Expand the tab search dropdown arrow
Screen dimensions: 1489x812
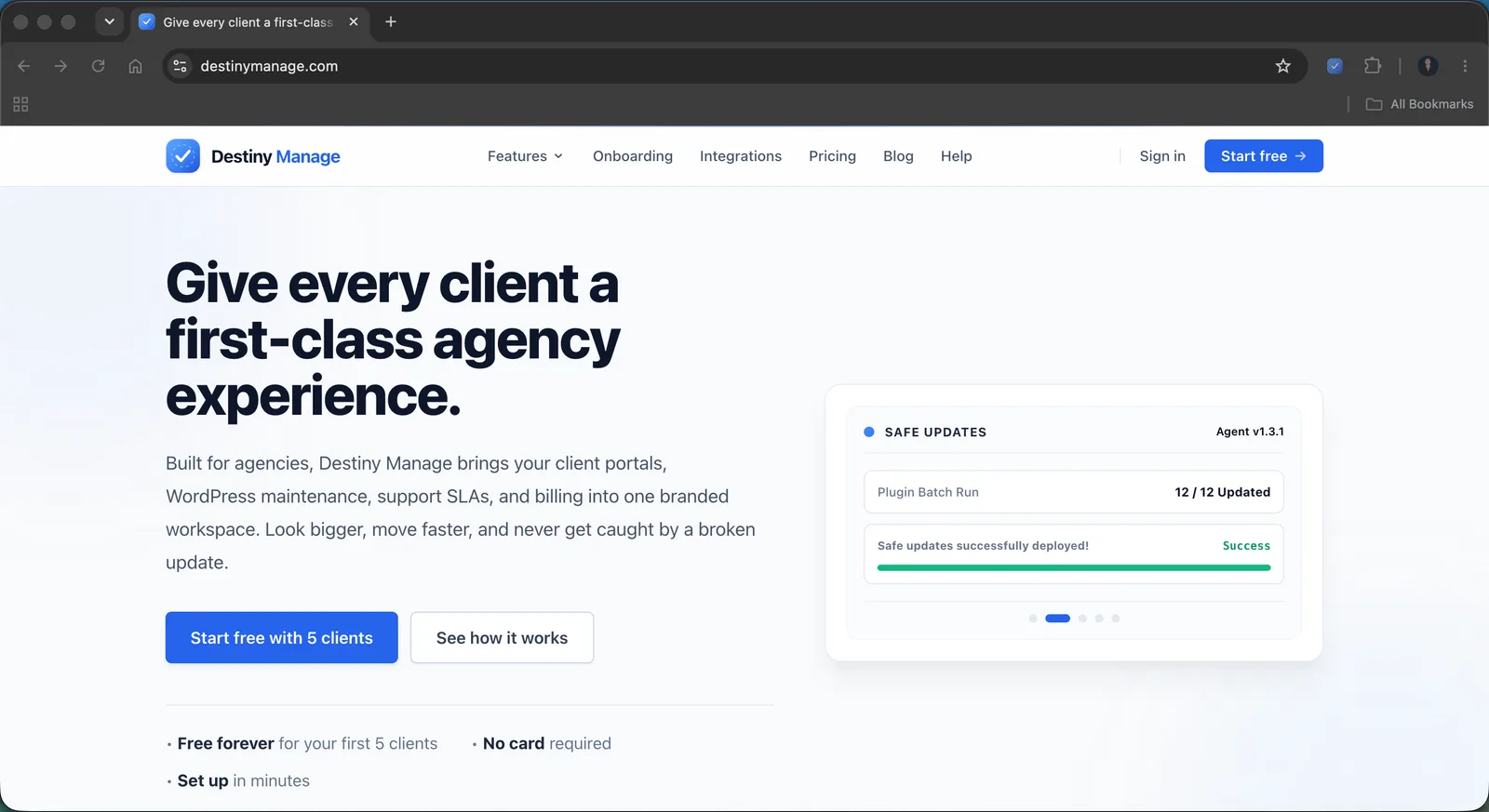point(109,21)
